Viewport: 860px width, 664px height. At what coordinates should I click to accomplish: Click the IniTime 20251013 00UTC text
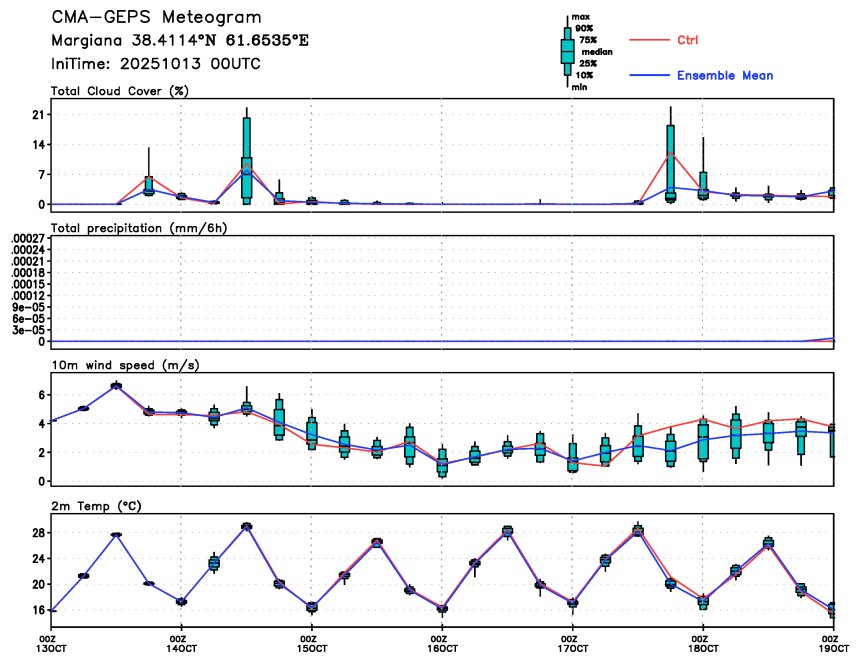155,64
